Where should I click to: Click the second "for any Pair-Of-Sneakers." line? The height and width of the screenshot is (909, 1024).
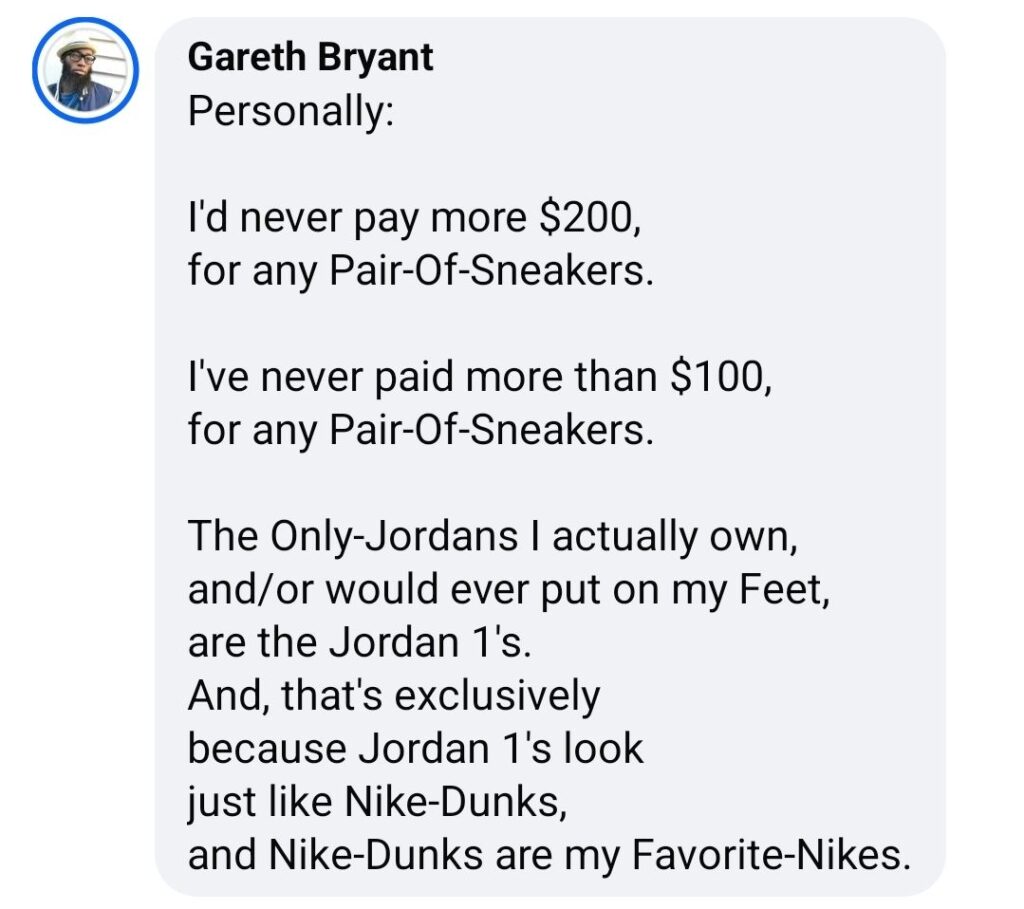[420, 432]
